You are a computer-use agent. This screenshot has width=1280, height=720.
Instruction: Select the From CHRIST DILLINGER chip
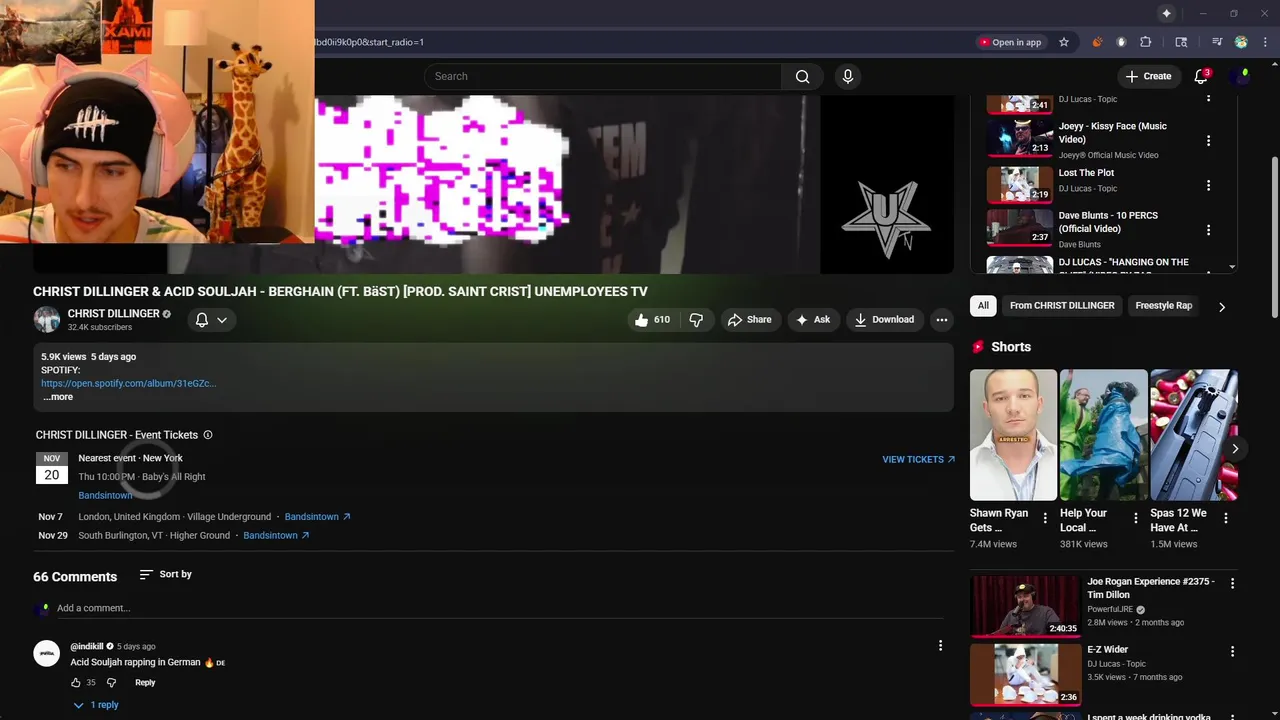[x=1062, y=306]
